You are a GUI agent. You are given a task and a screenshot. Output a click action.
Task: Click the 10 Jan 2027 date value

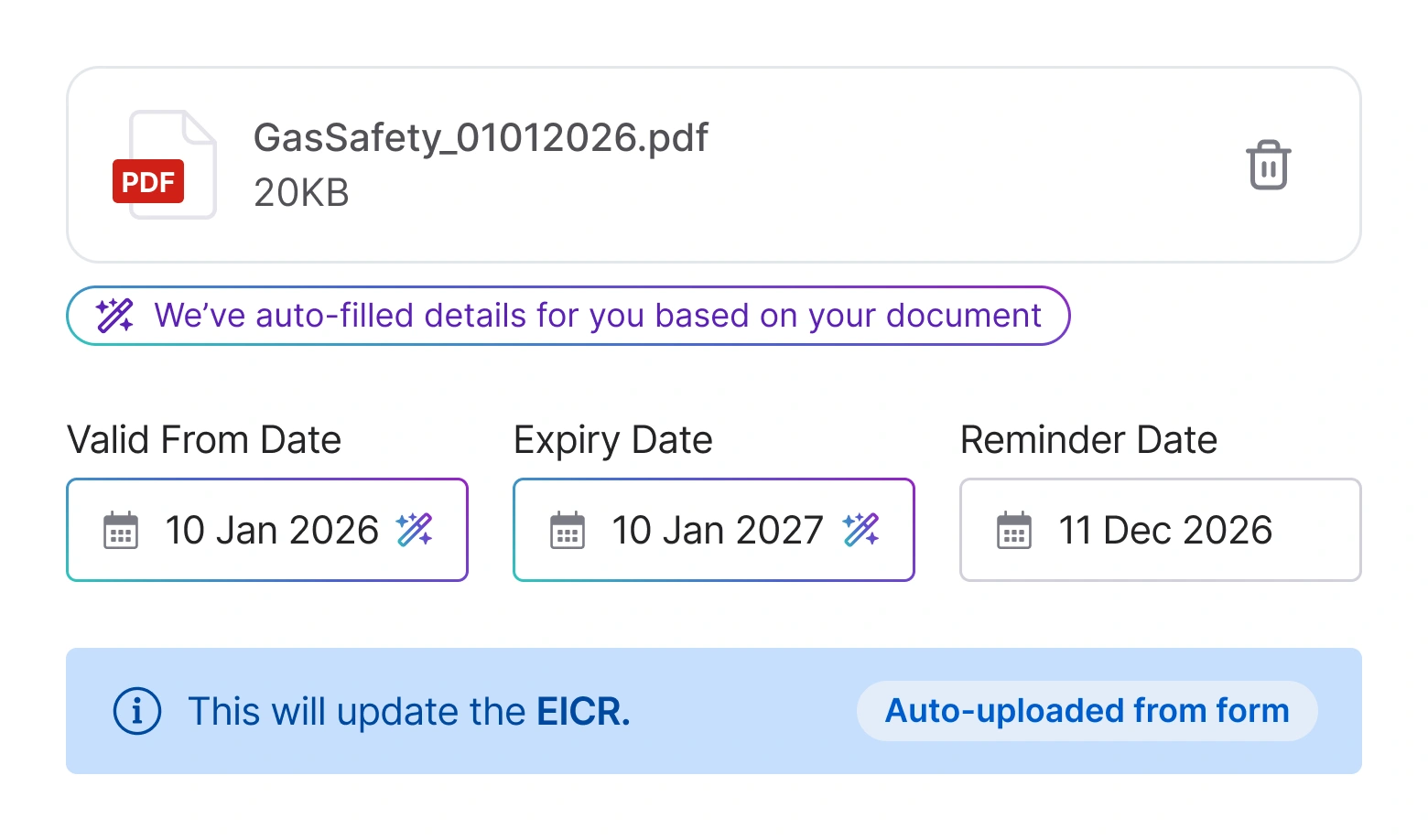click(x=718, y=531)
